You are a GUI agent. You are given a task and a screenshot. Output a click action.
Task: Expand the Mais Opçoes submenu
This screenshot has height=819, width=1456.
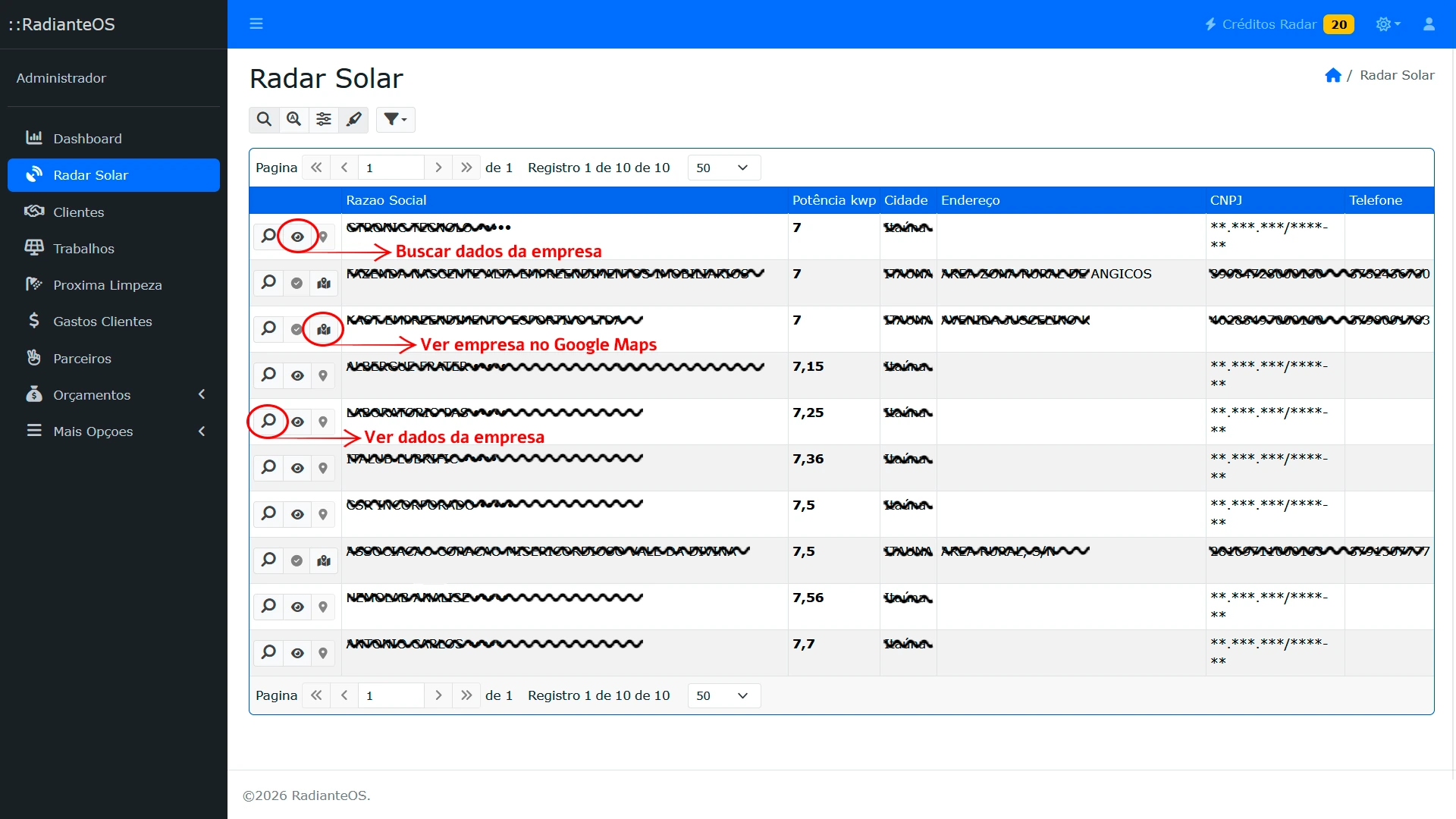[114, 431]
